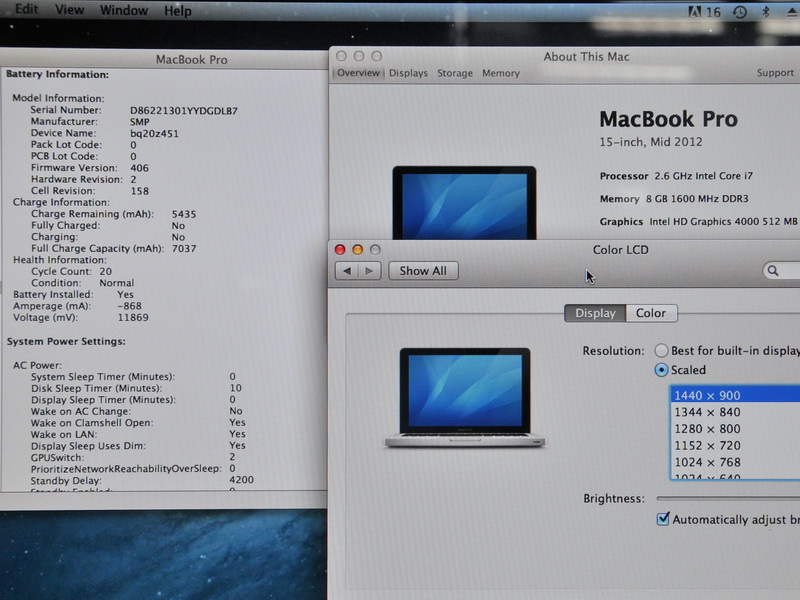Image resolution: width=800 pixels, height=600 pixels.
Task: Choose 1152 × 720 resolution
Action: click(x=735, y=445)
